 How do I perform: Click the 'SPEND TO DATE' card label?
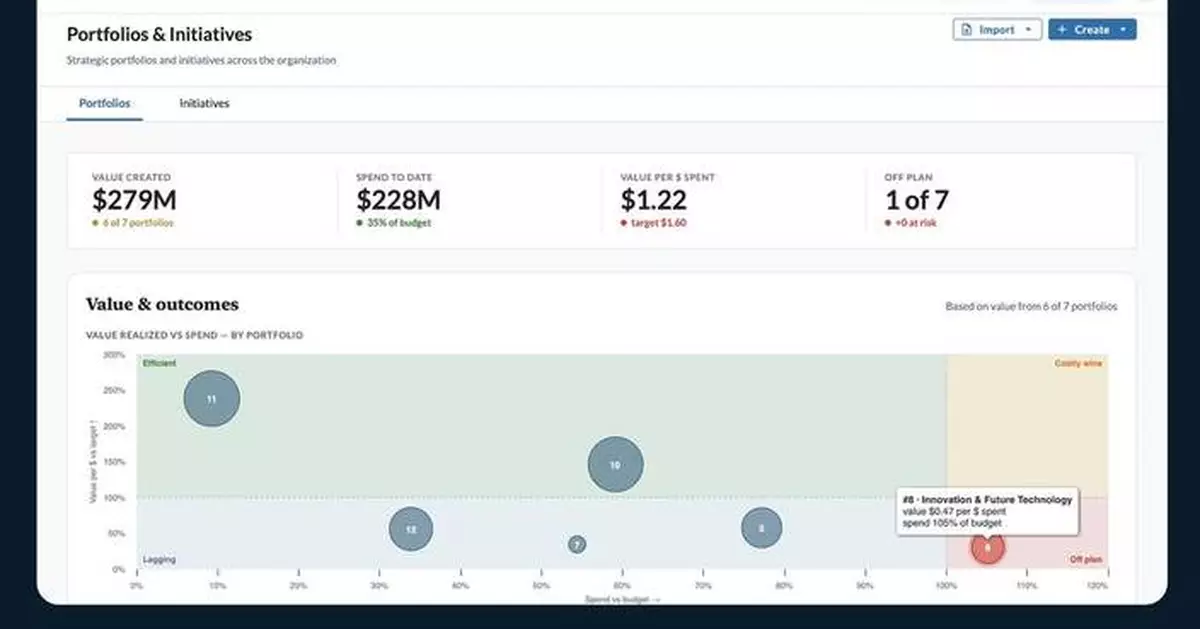point(394,177)
